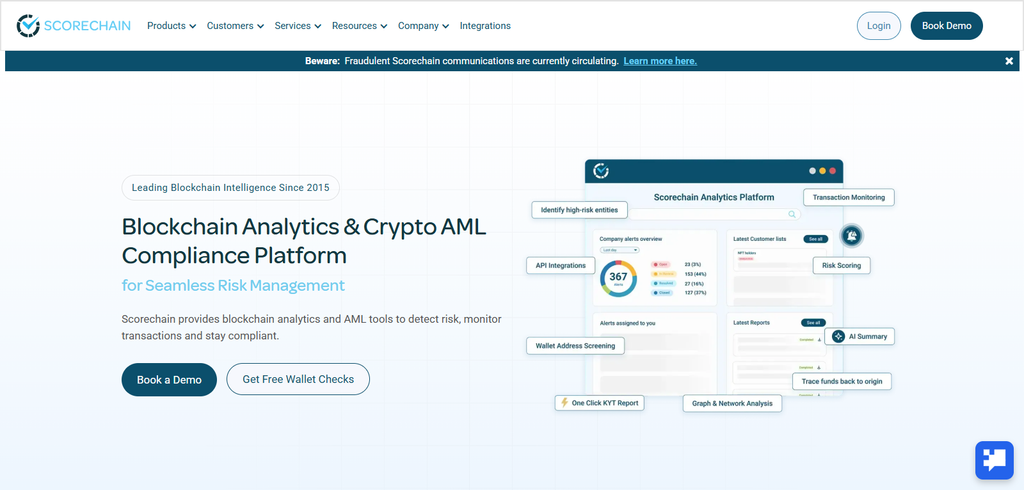1024x490 pixels.
Task: Open the Company dropdown
Action: point(423,26)
